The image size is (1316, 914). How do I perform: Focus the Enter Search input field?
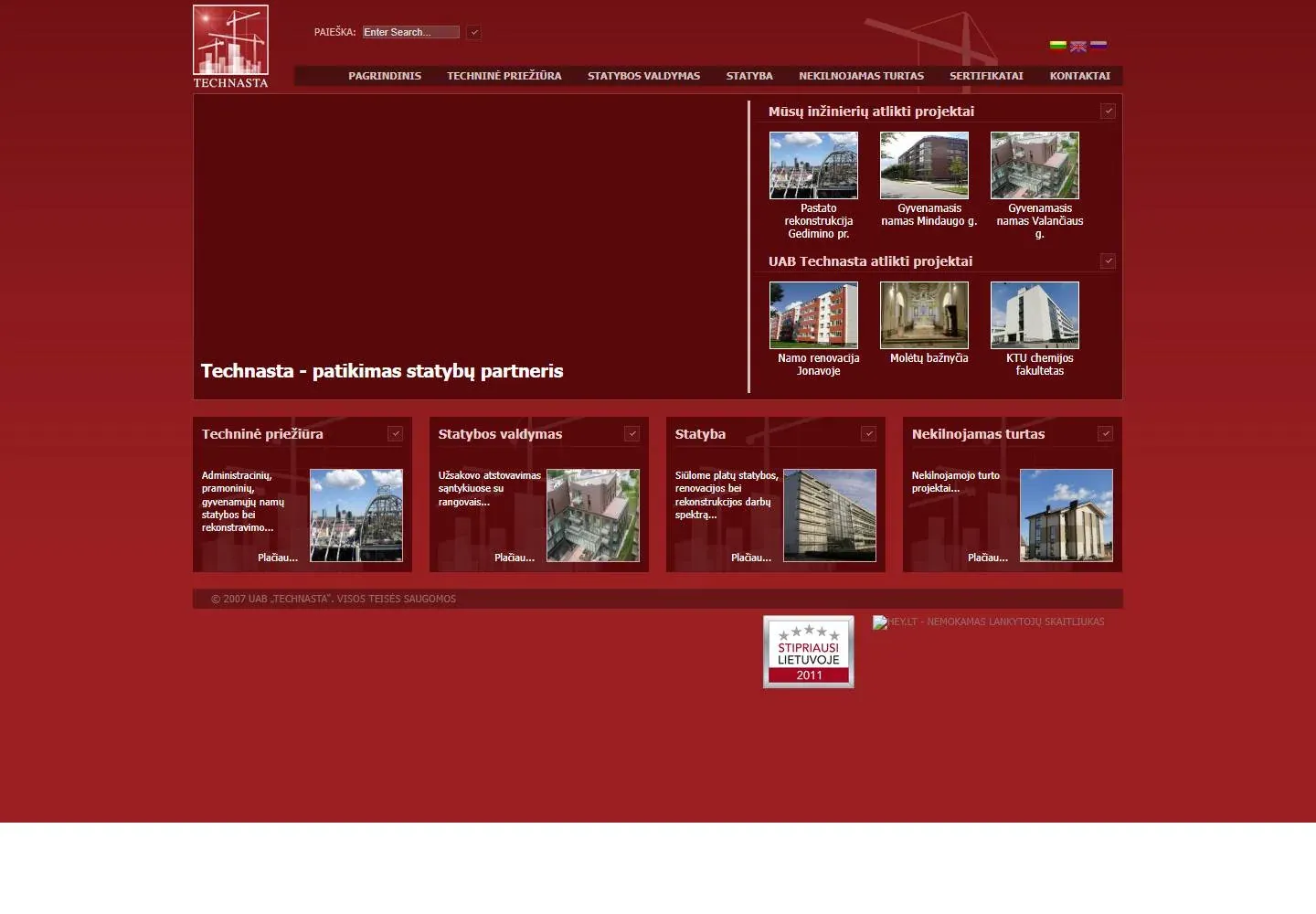410,32
